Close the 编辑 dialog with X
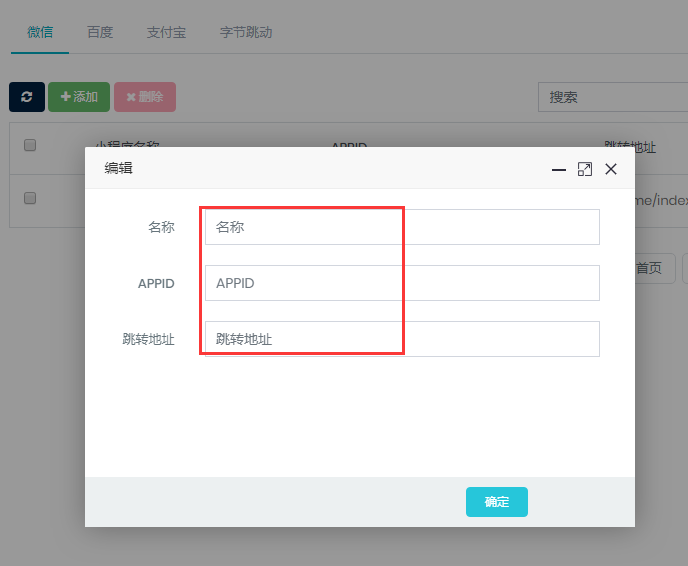688x566 pixels. click(611, 169)
